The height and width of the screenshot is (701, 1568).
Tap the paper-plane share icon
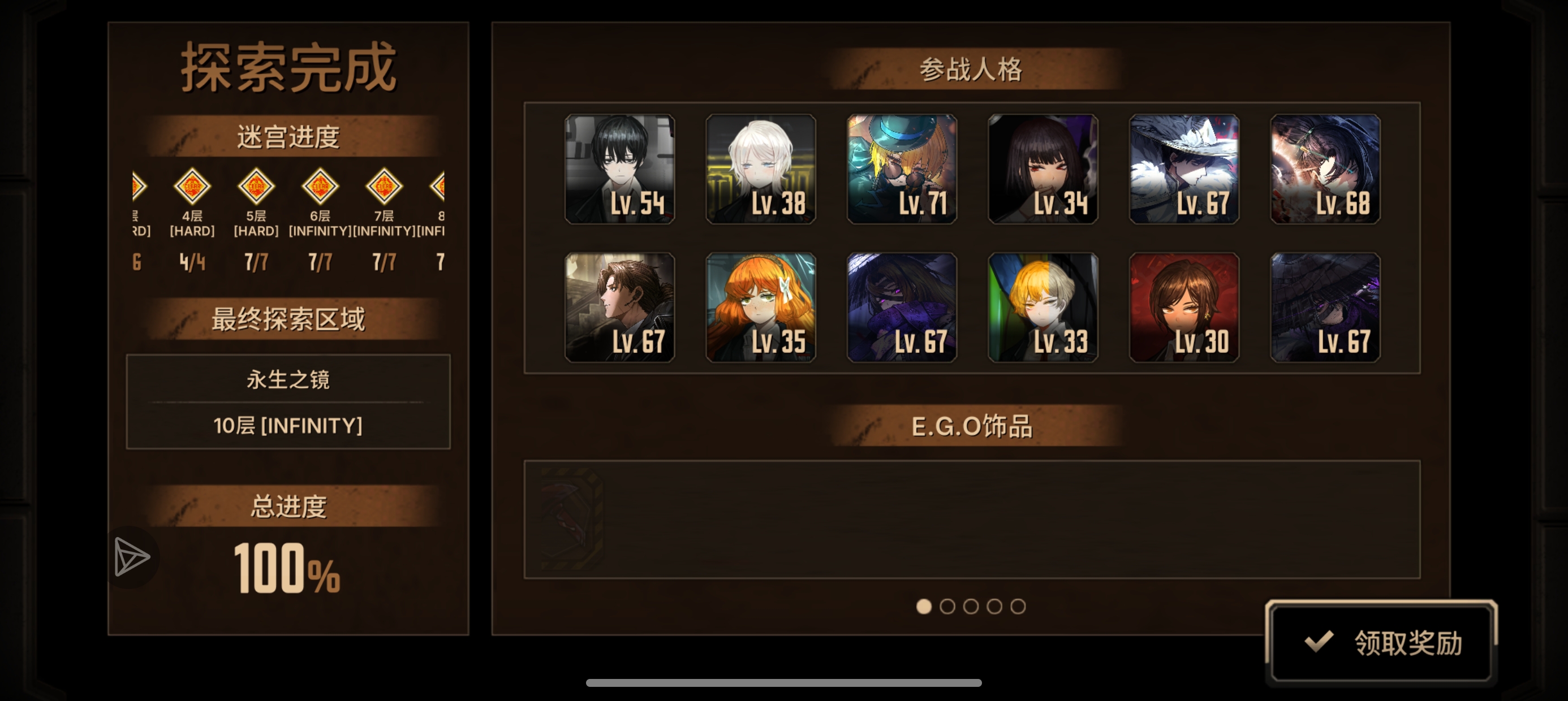click(x=132, y=557)
